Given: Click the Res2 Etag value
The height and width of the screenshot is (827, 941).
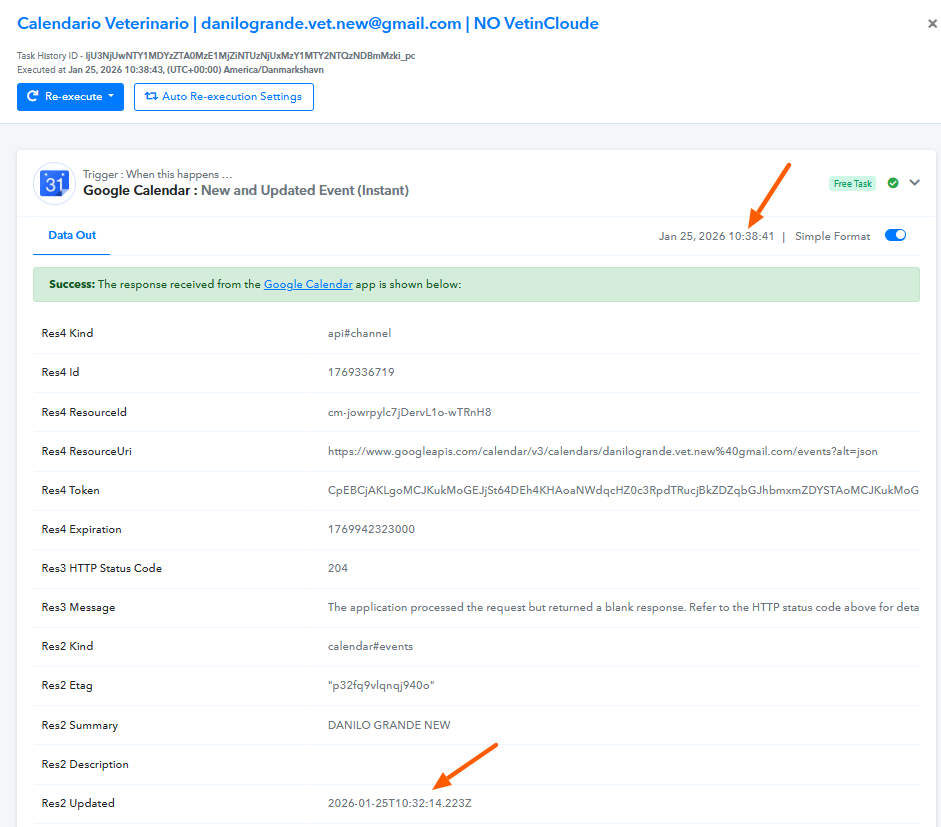Looking at the screenshot, I should point(381,686).
